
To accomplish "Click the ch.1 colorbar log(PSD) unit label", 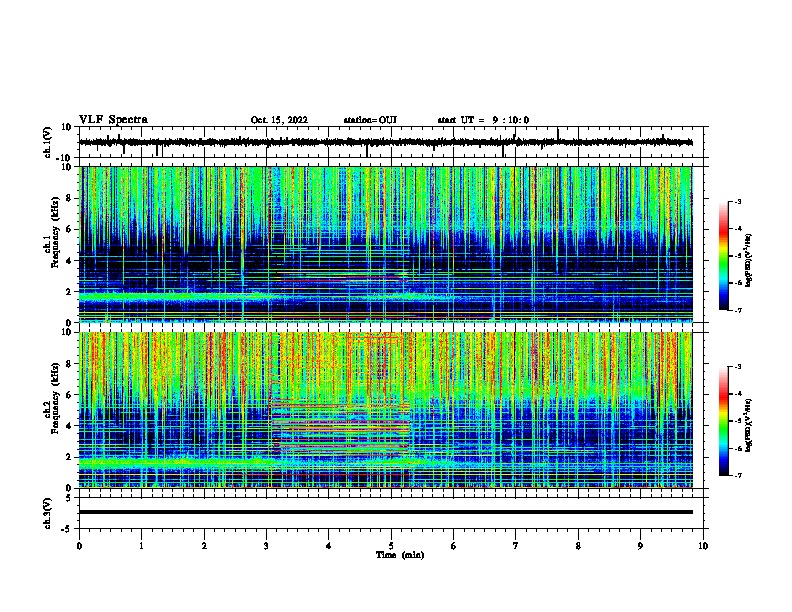I will pyautogui.click(x=749, y=261).
